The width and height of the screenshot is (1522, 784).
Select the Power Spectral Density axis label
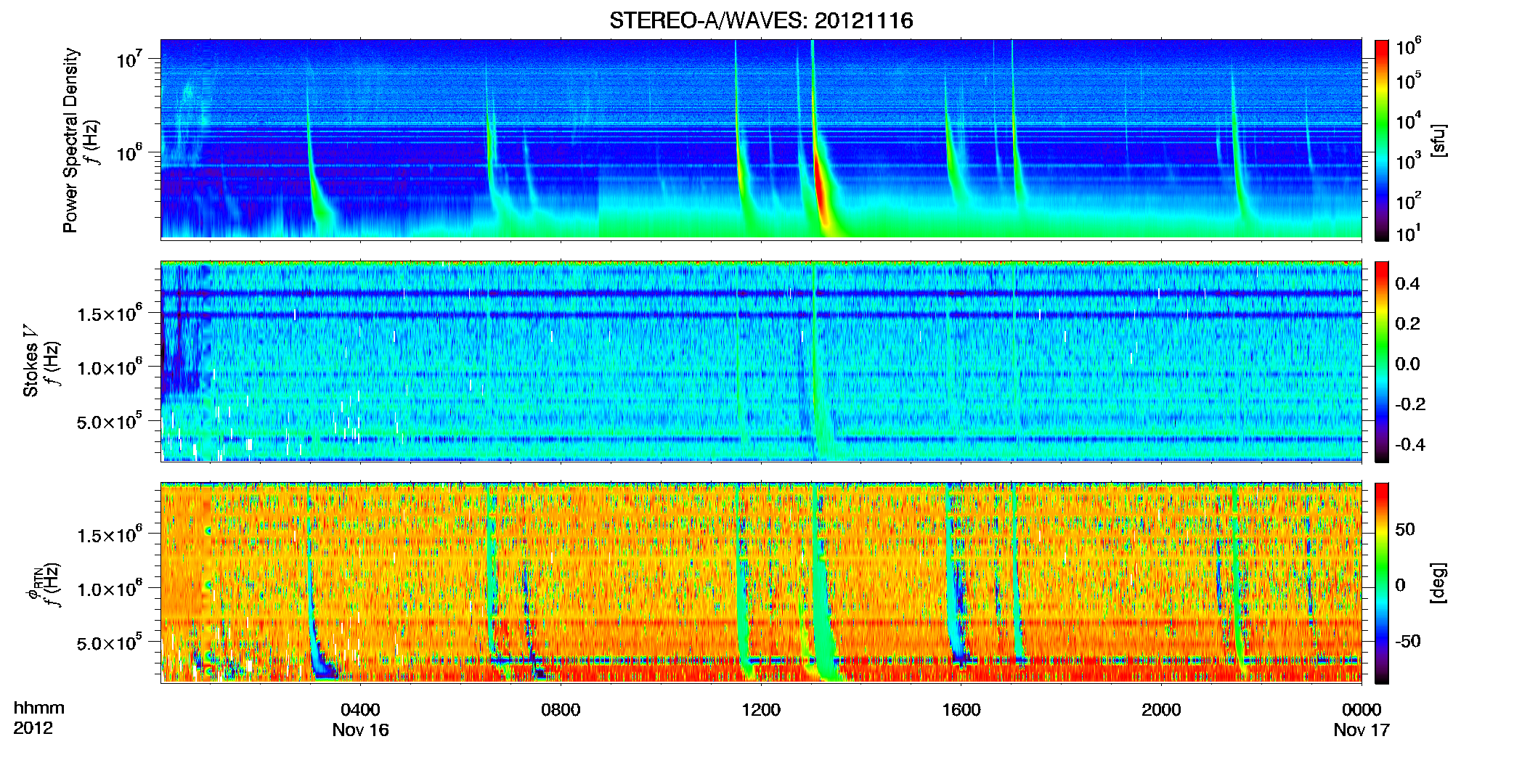point(70,140)
